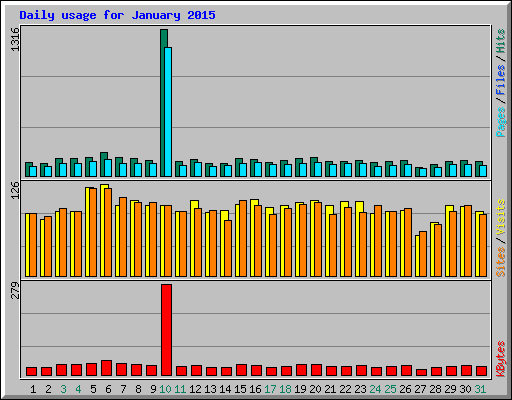Click the yellow Visits bar for day 29
The width and height of the screenshot is (512, 400).
point(448,241)
